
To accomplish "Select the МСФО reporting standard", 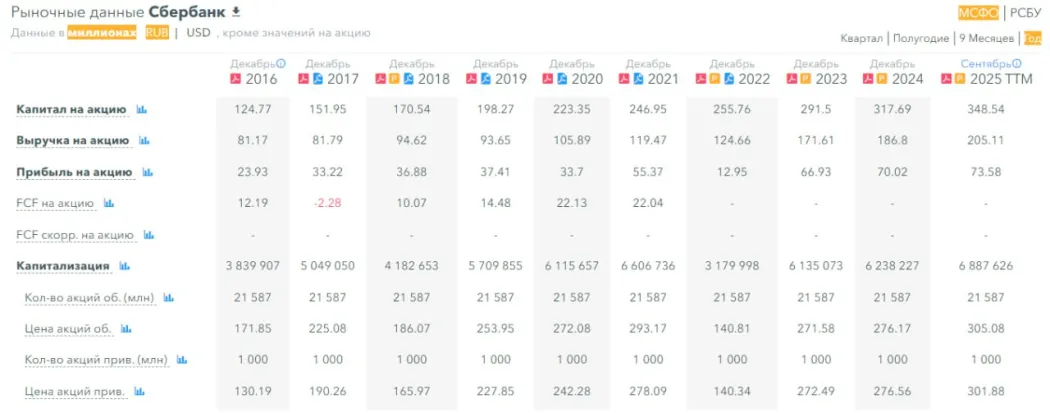I will click(978, 12).
